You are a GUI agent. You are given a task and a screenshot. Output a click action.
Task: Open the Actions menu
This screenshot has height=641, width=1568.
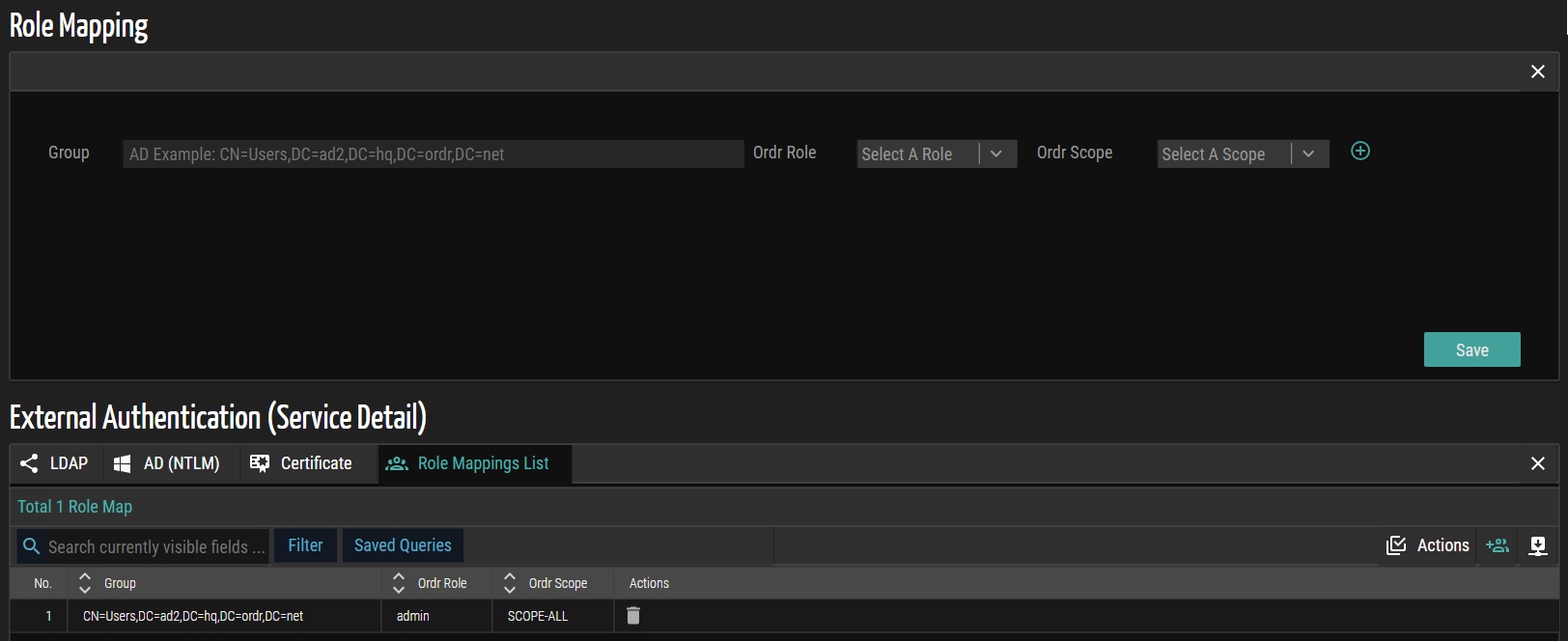(1428, 545)
